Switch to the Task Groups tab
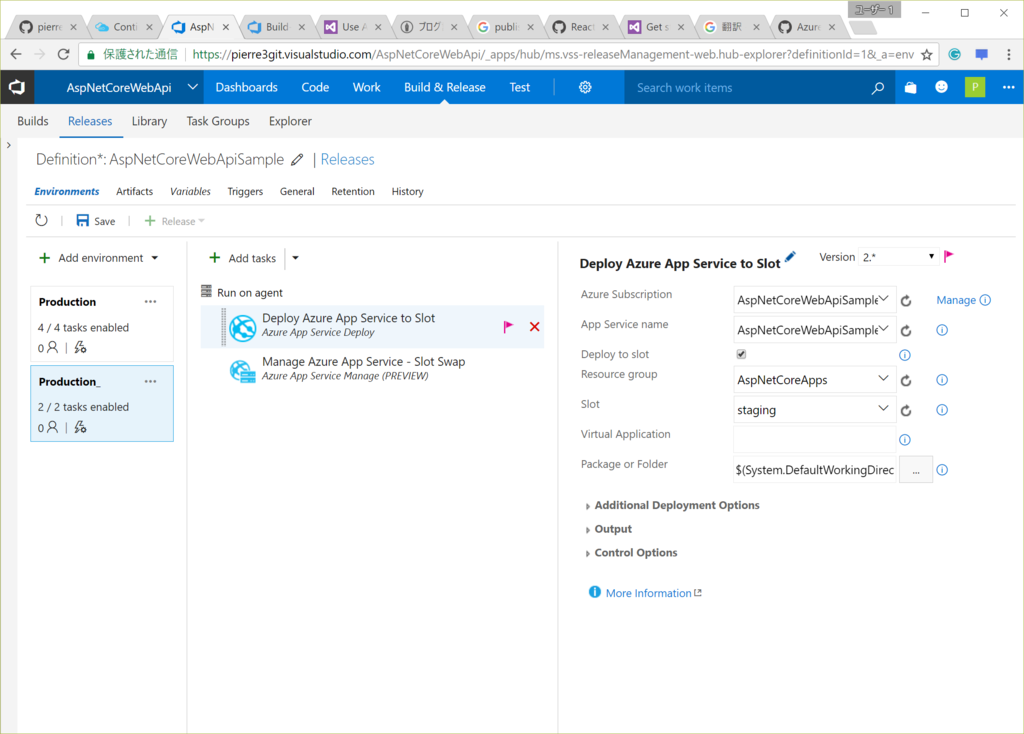The height and width of the screenshot is (734, 1024). [217, 121]
